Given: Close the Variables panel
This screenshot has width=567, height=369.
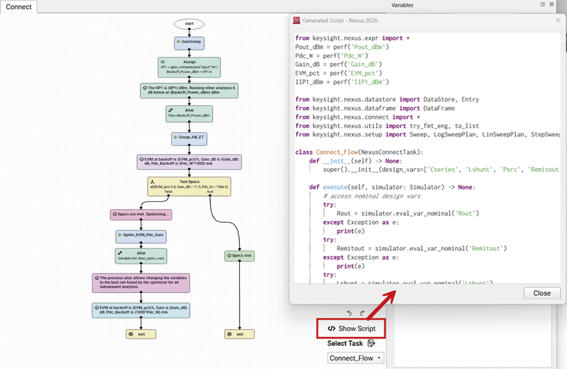Looking at the screenshot, I should pyautogui.click(x=551, y=4).
